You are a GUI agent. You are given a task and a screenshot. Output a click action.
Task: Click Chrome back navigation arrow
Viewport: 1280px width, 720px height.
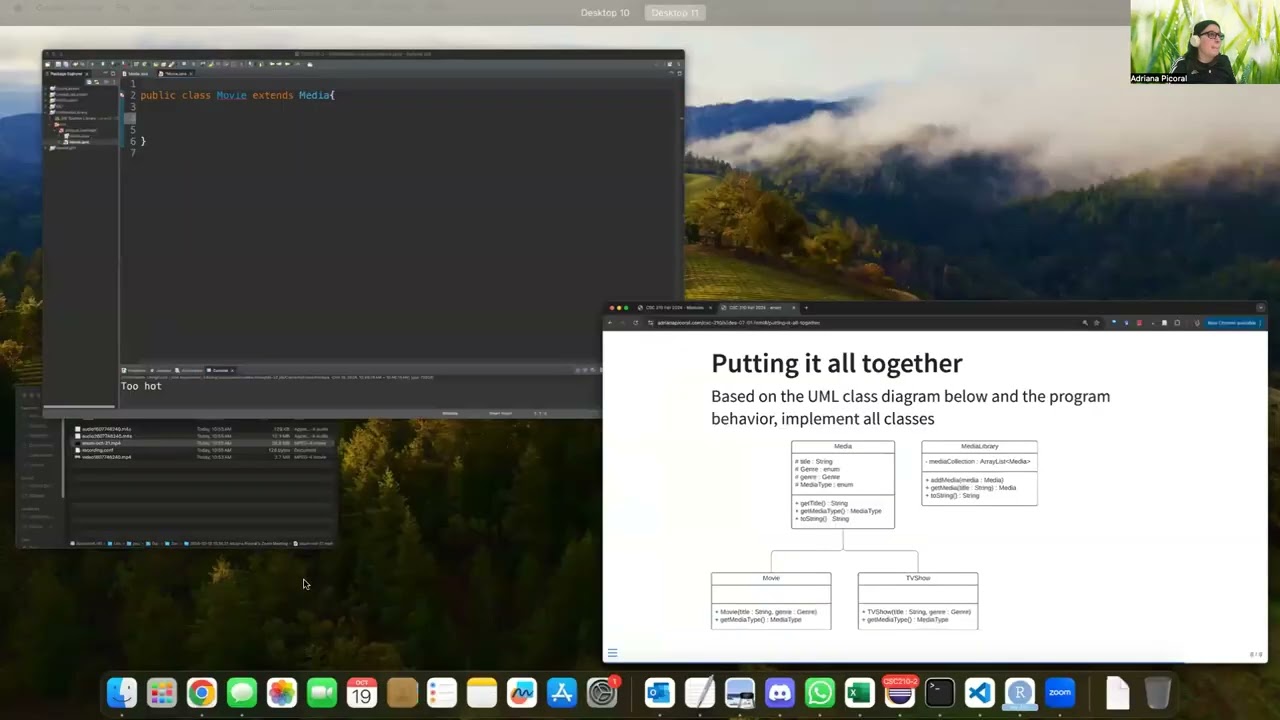click(610, 323)
